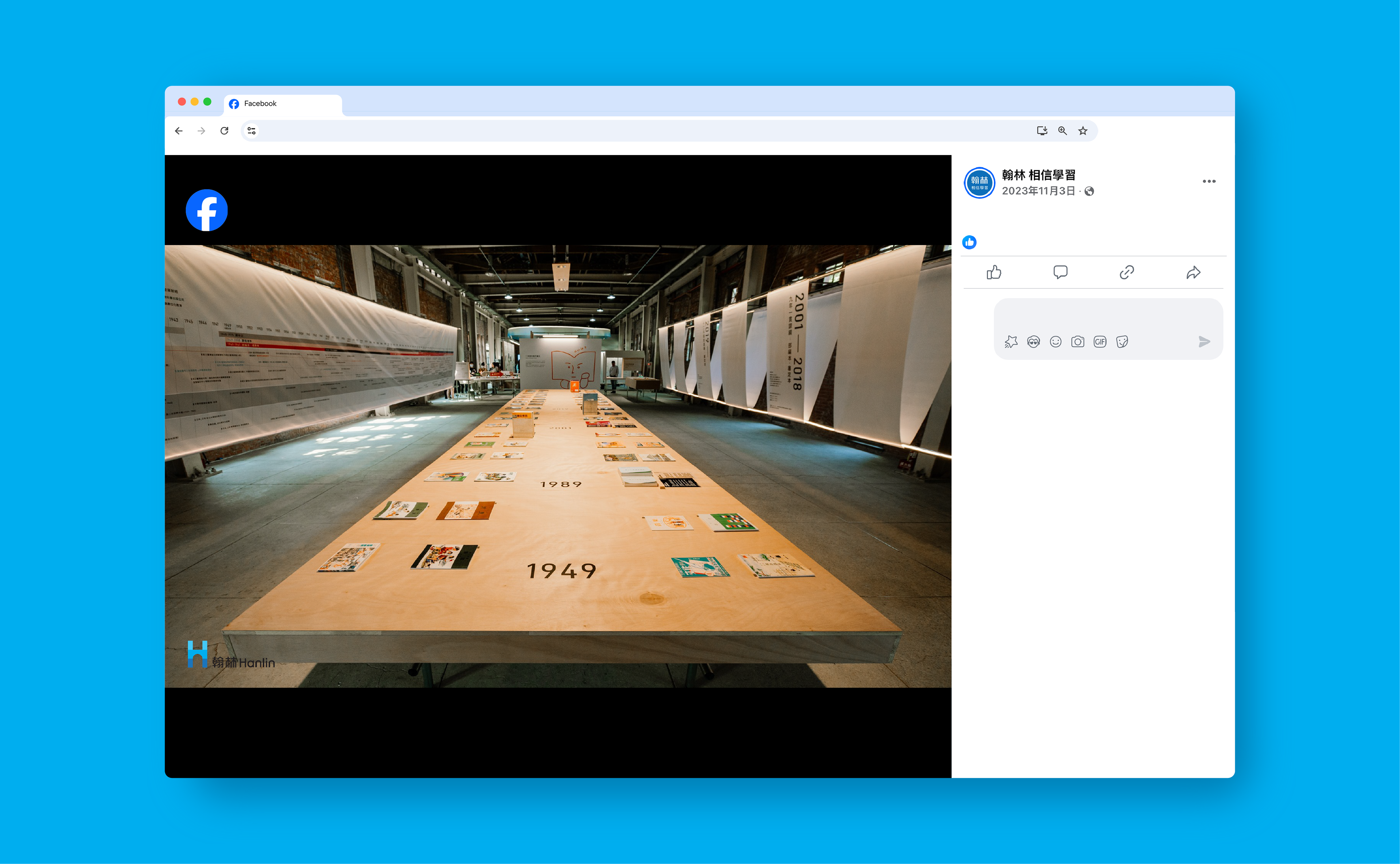View the blue like reactions badge
The height and width of the screenshot is (864, 1400).
pyautogui.click(x=969, y=242)
